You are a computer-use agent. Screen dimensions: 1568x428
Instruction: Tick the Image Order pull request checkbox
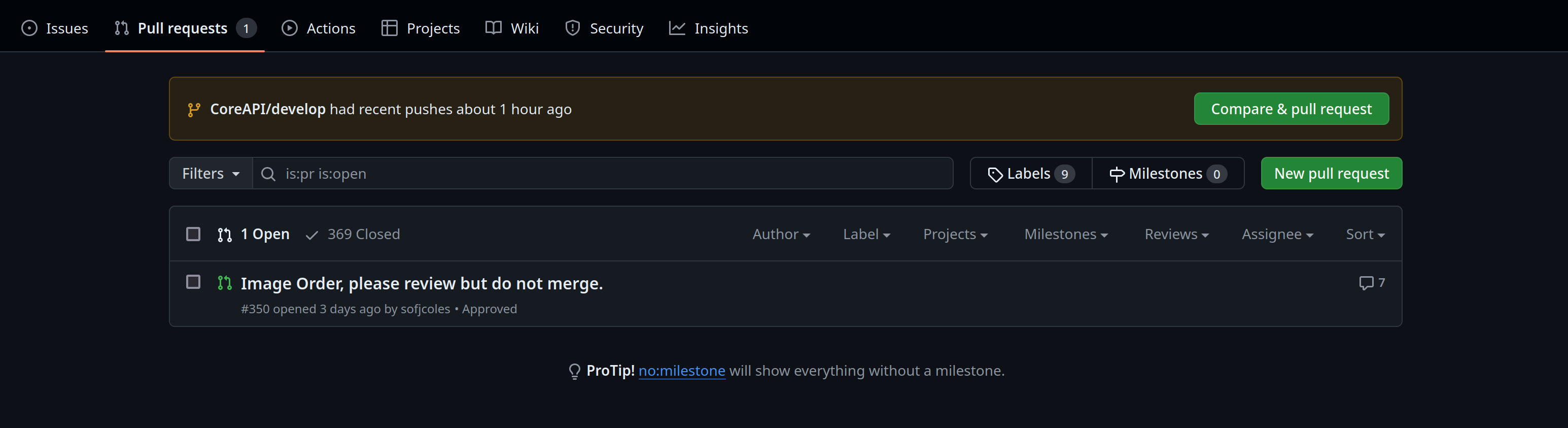[193, 282]
